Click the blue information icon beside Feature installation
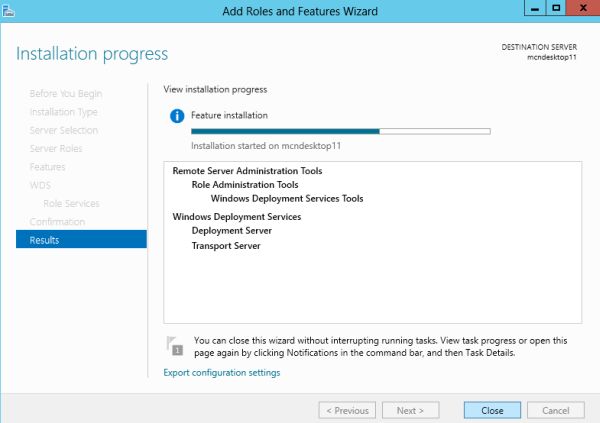600x423 pixels. (177, 116)
